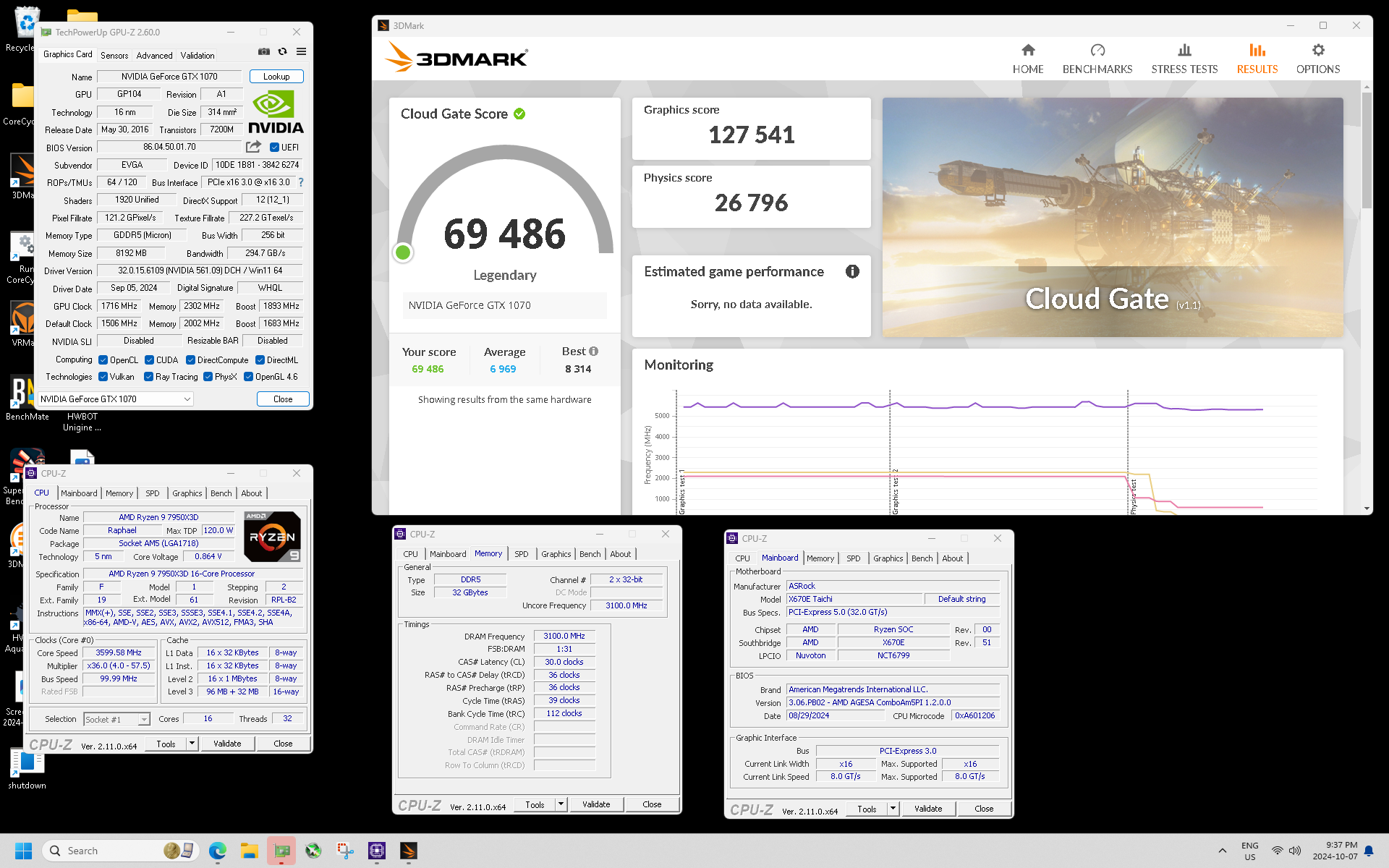The height and width of the screenshot is (868, 1389).
Task: Click the scroll-down arrow of the 3DMark scrollbar
Action: [1366, 509]
